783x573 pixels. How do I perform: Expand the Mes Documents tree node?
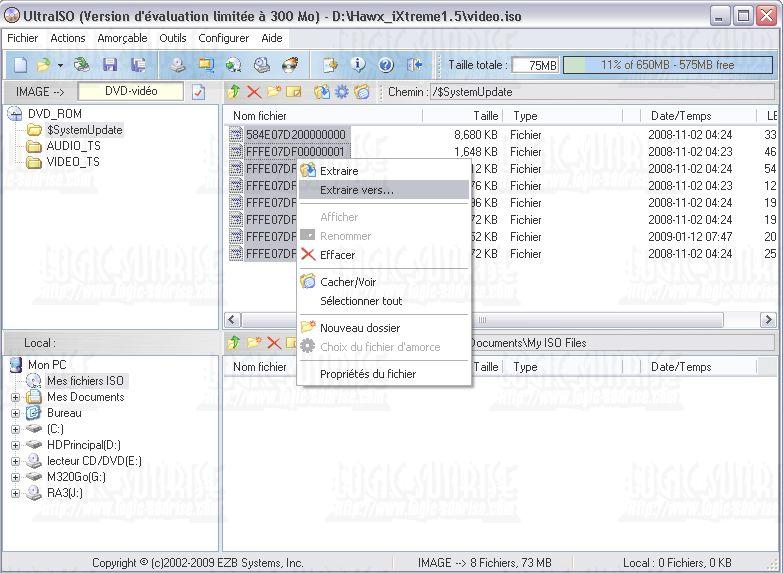15,398
